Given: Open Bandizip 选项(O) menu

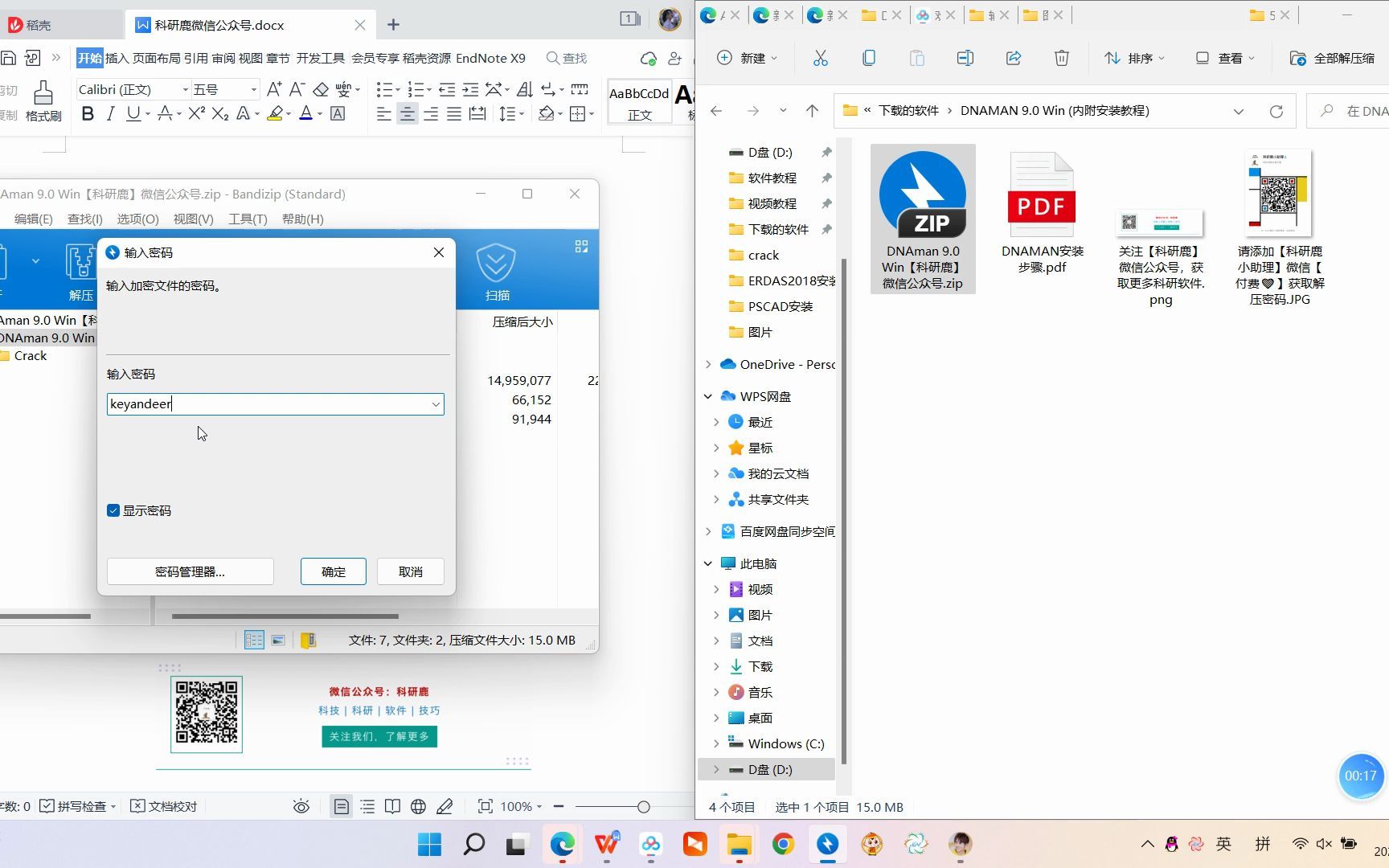Looking at the screenshot, I should tap(137, 219).
